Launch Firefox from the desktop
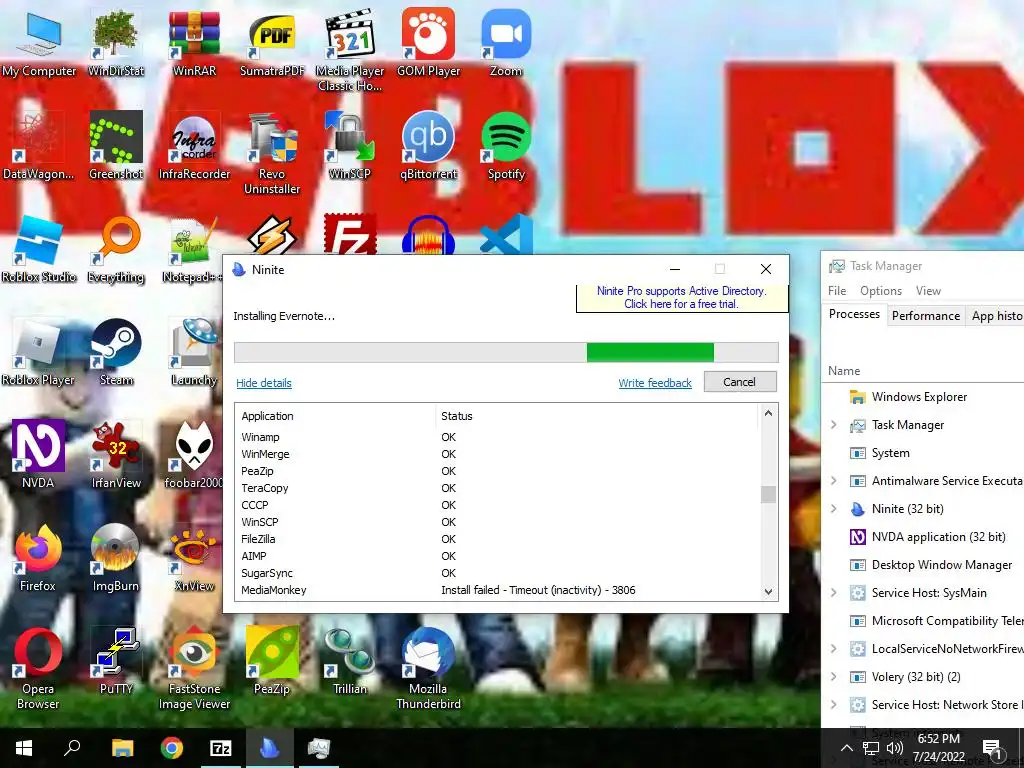The image size is (1024, 768). 38,558
